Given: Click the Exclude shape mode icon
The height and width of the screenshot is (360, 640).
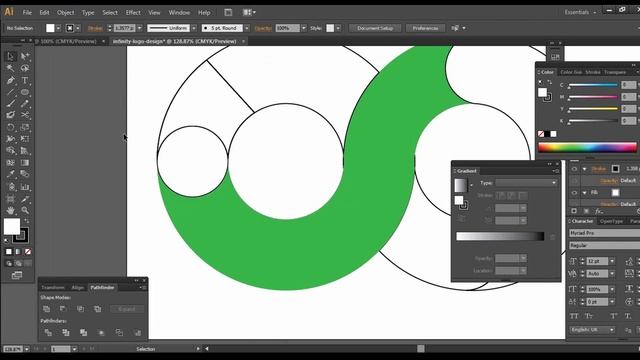Looking at the screenshot, I should (x=98, y=309).
